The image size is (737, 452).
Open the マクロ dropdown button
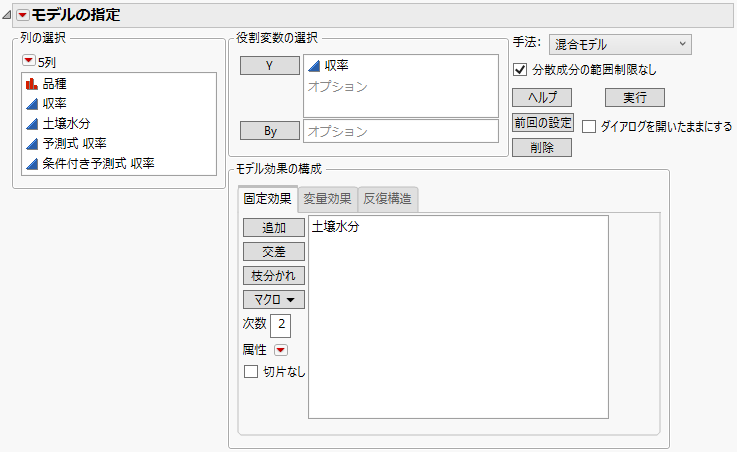point(274,299)
